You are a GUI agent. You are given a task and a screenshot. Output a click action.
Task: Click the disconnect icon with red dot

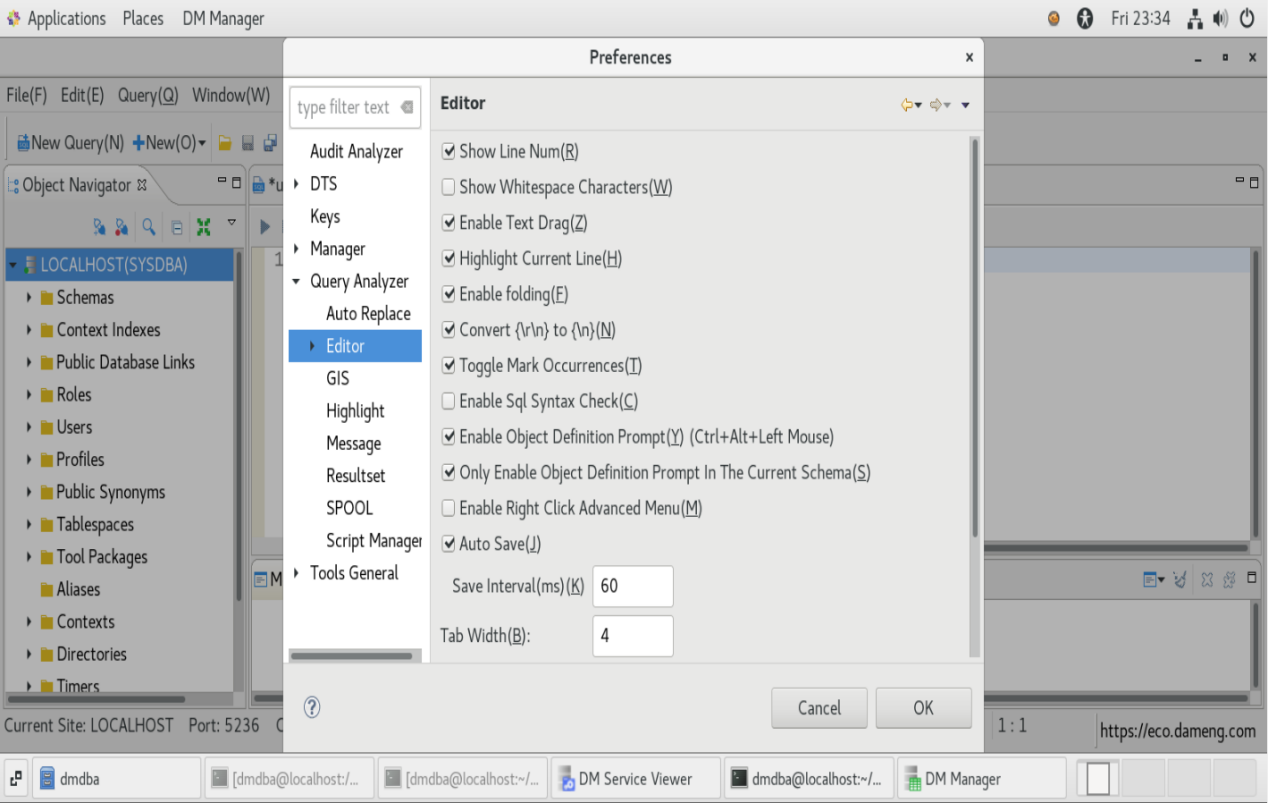122,227
